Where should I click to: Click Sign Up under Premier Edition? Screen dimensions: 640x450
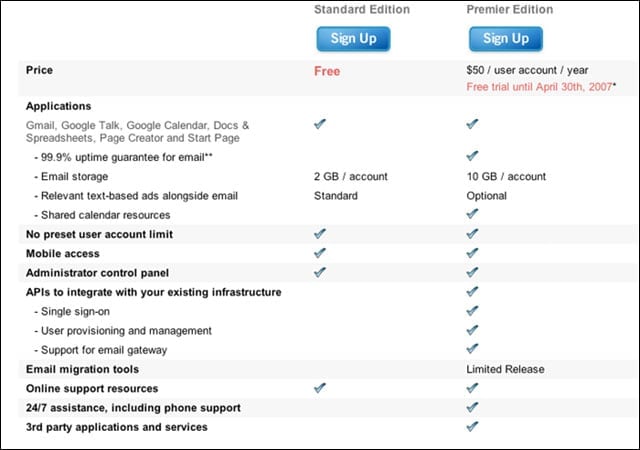click(506, 39)
